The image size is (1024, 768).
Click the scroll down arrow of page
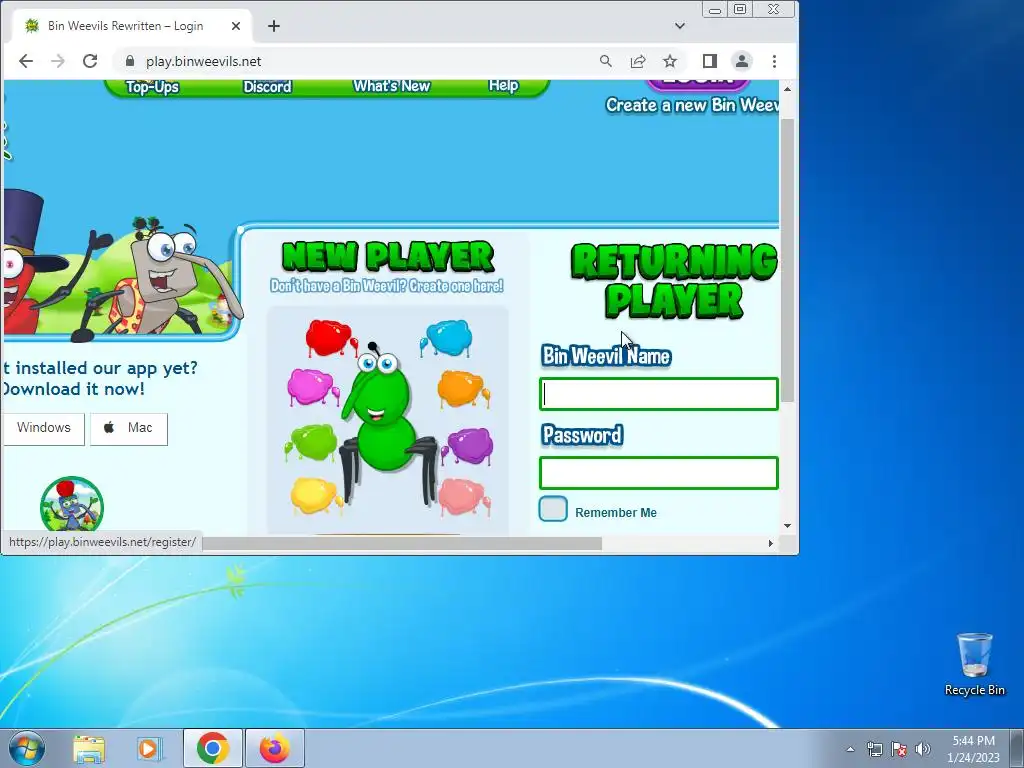[x=788, y=526]
